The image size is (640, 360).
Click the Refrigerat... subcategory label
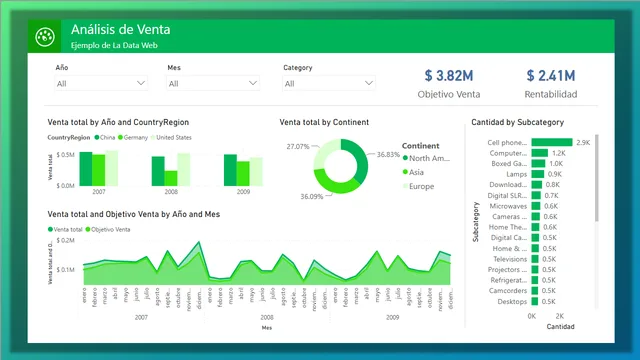[509, 280]
